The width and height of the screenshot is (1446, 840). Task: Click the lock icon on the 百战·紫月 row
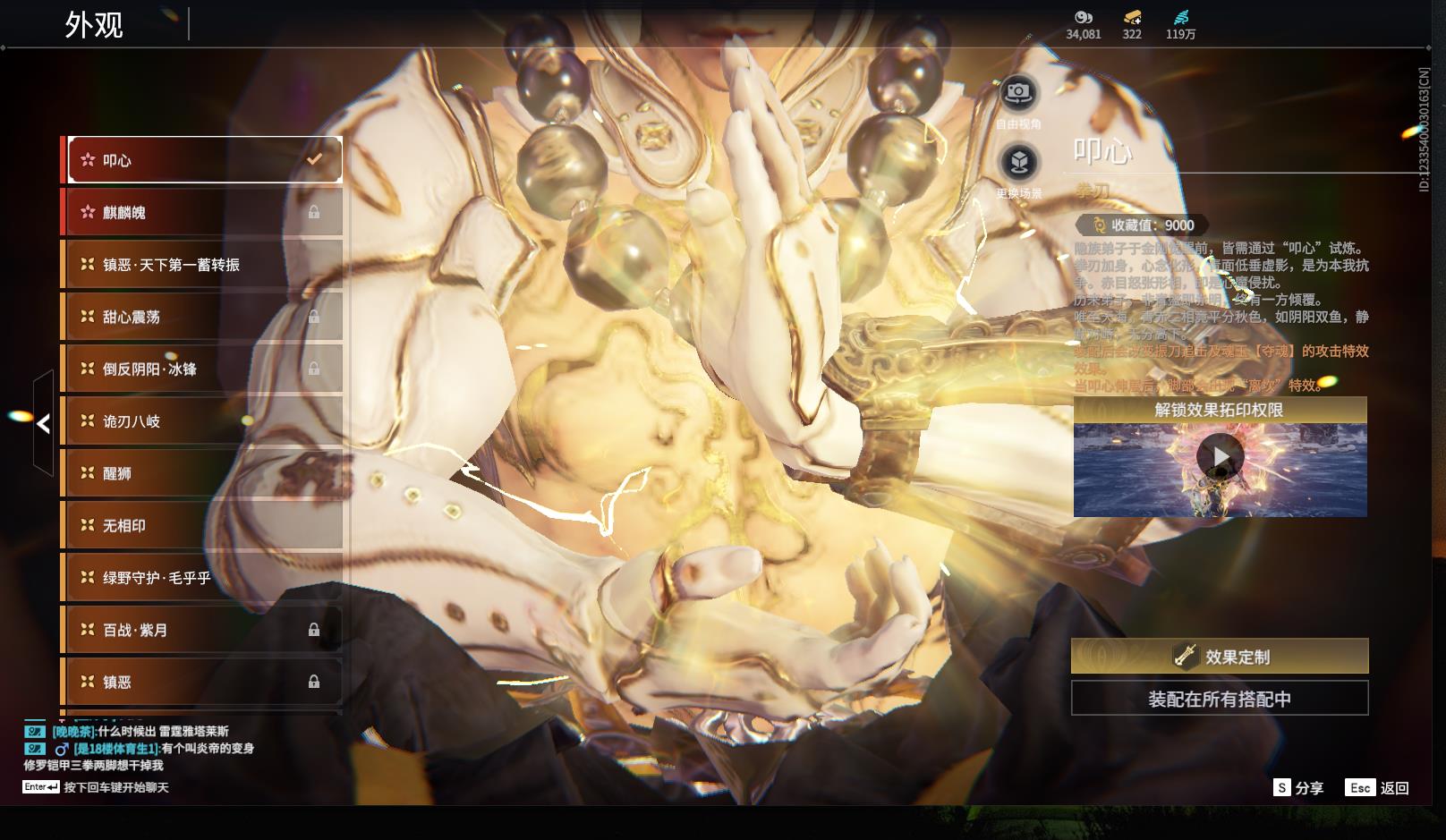point(314,630)
